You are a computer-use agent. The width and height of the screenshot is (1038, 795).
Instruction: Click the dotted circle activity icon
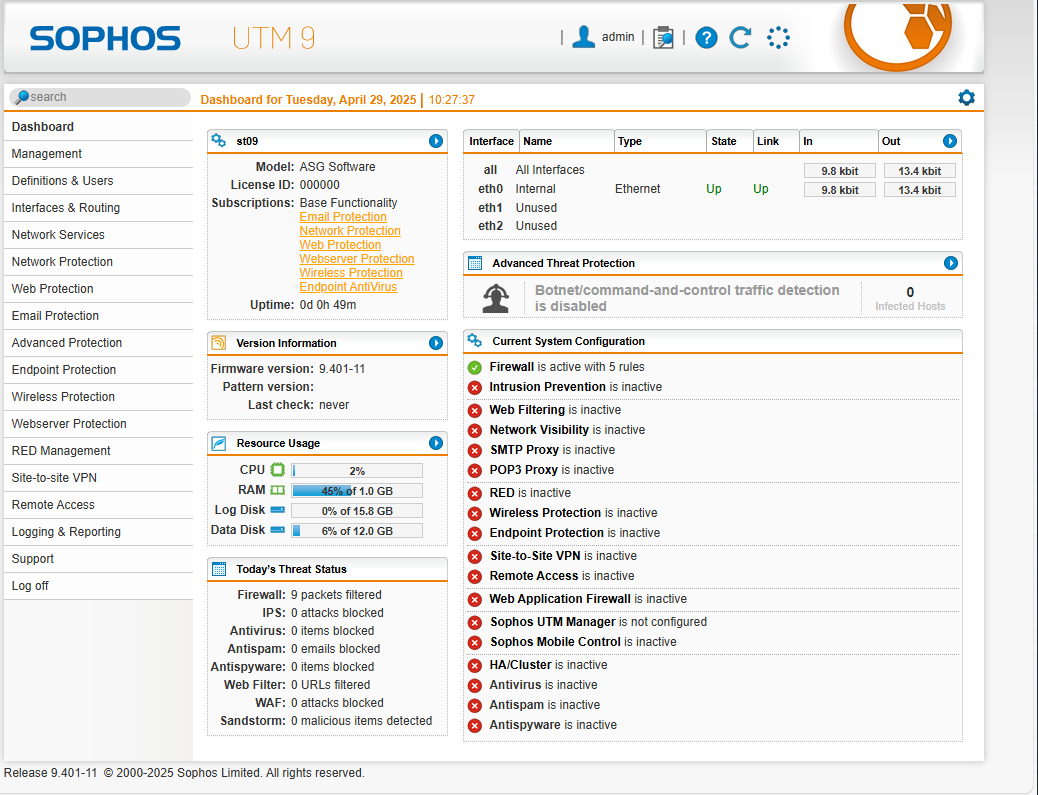(778, 38)
